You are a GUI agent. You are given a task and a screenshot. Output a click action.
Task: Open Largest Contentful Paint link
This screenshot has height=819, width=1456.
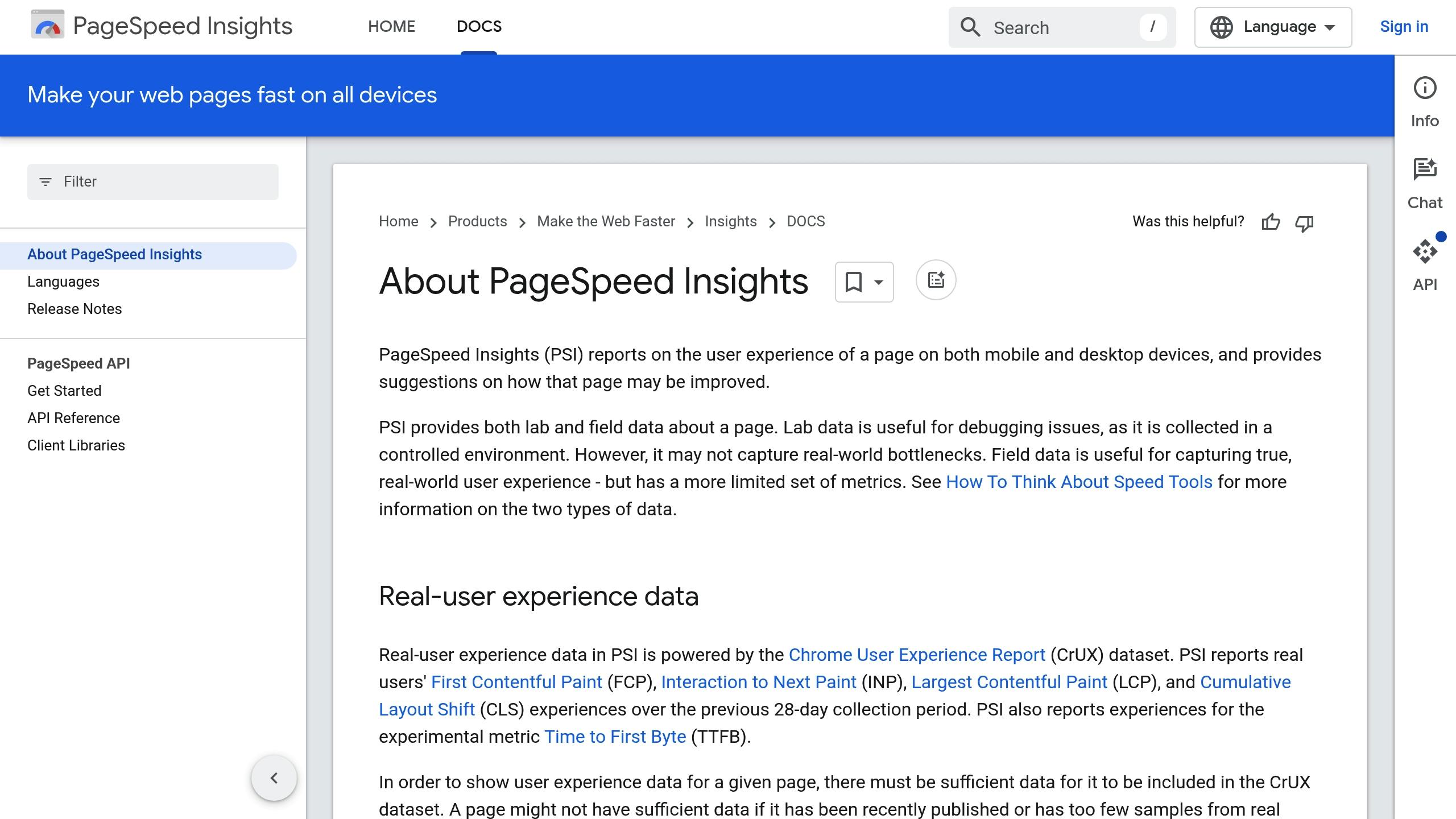pos(1010,682)
